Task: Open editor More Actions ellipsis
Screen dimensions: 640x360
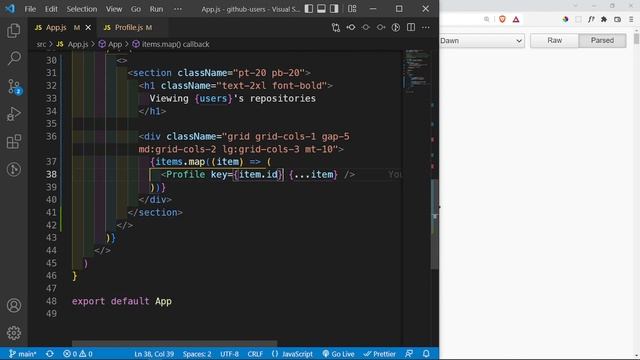Action: pos(426,27)
